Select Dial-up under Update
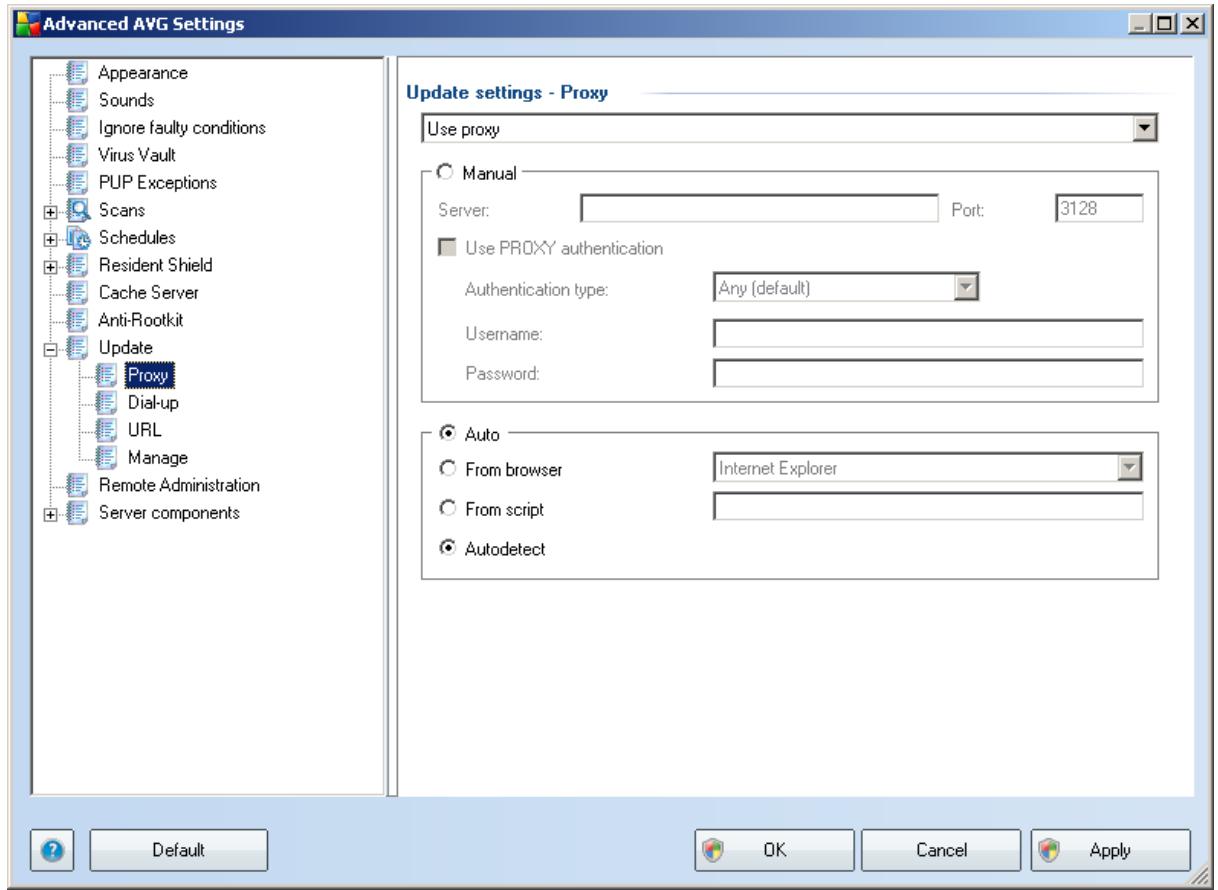 coord(153,403)
